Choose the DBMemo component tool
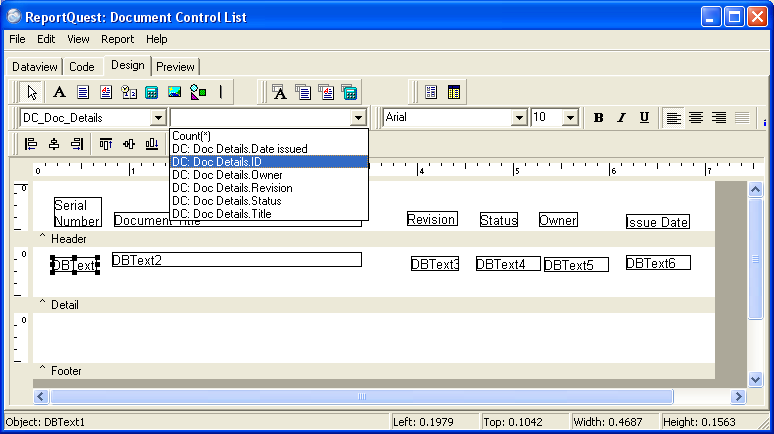The height and width of the screenshot is (434, 774). pyautogui.click(x=303, y=92)
